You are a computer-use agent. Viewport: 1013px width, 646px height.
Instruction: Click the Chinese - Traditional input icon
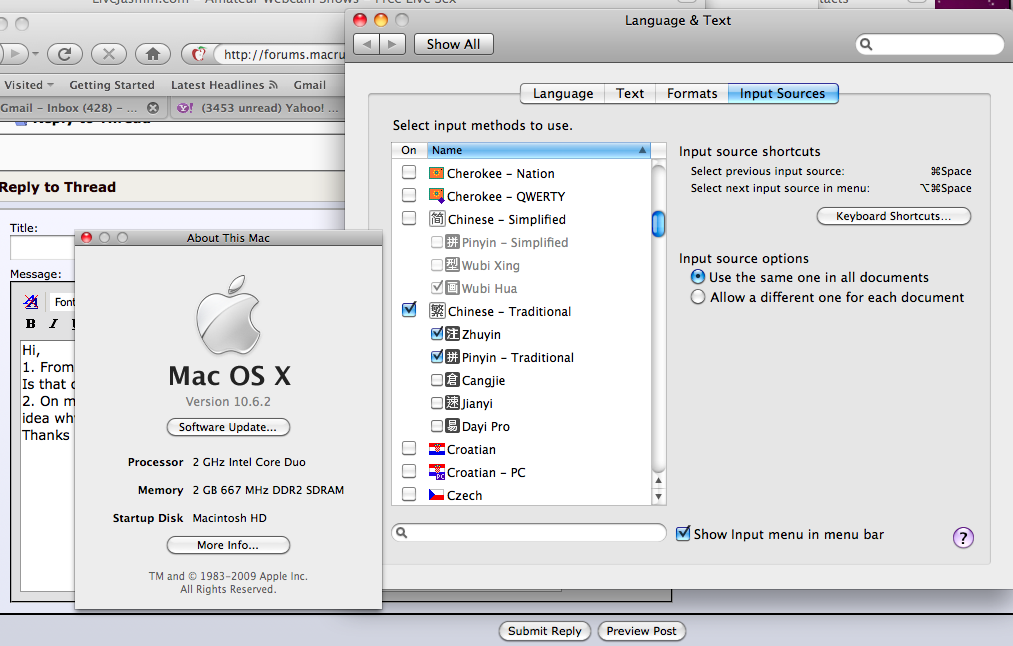pyautogui.click(x=437, y=311)
